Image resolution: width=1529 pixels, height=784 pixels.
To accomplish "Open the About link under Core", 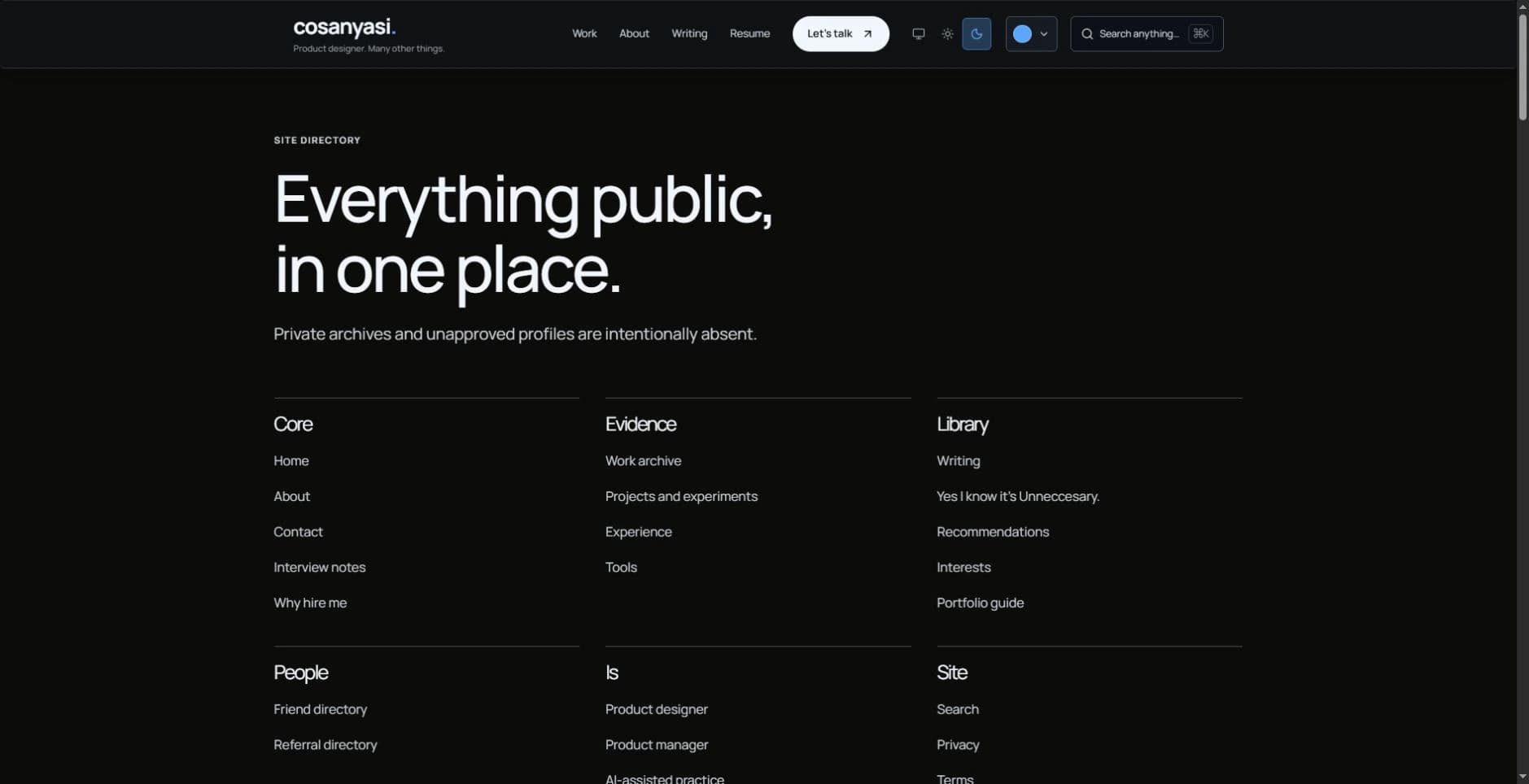I will [x=291, y=496].
